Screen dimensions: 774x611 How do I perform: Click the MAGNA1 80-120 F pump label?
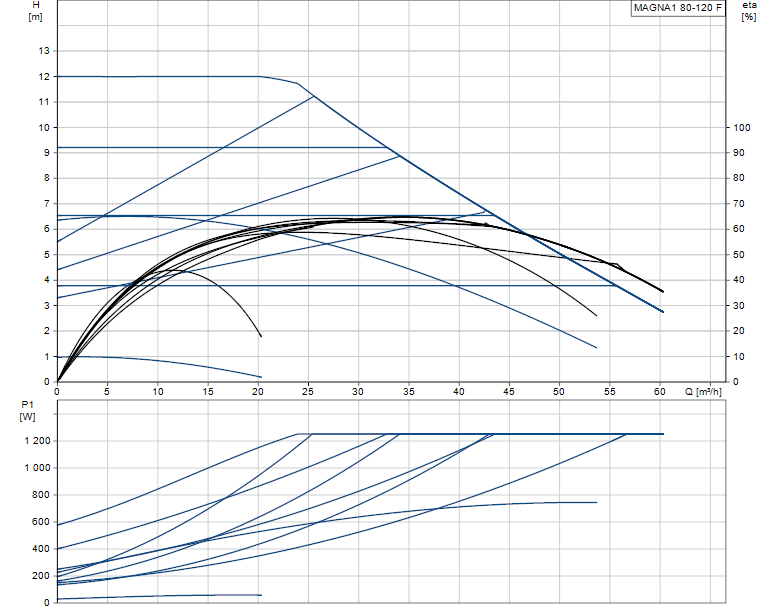click(x=677, y=8)
